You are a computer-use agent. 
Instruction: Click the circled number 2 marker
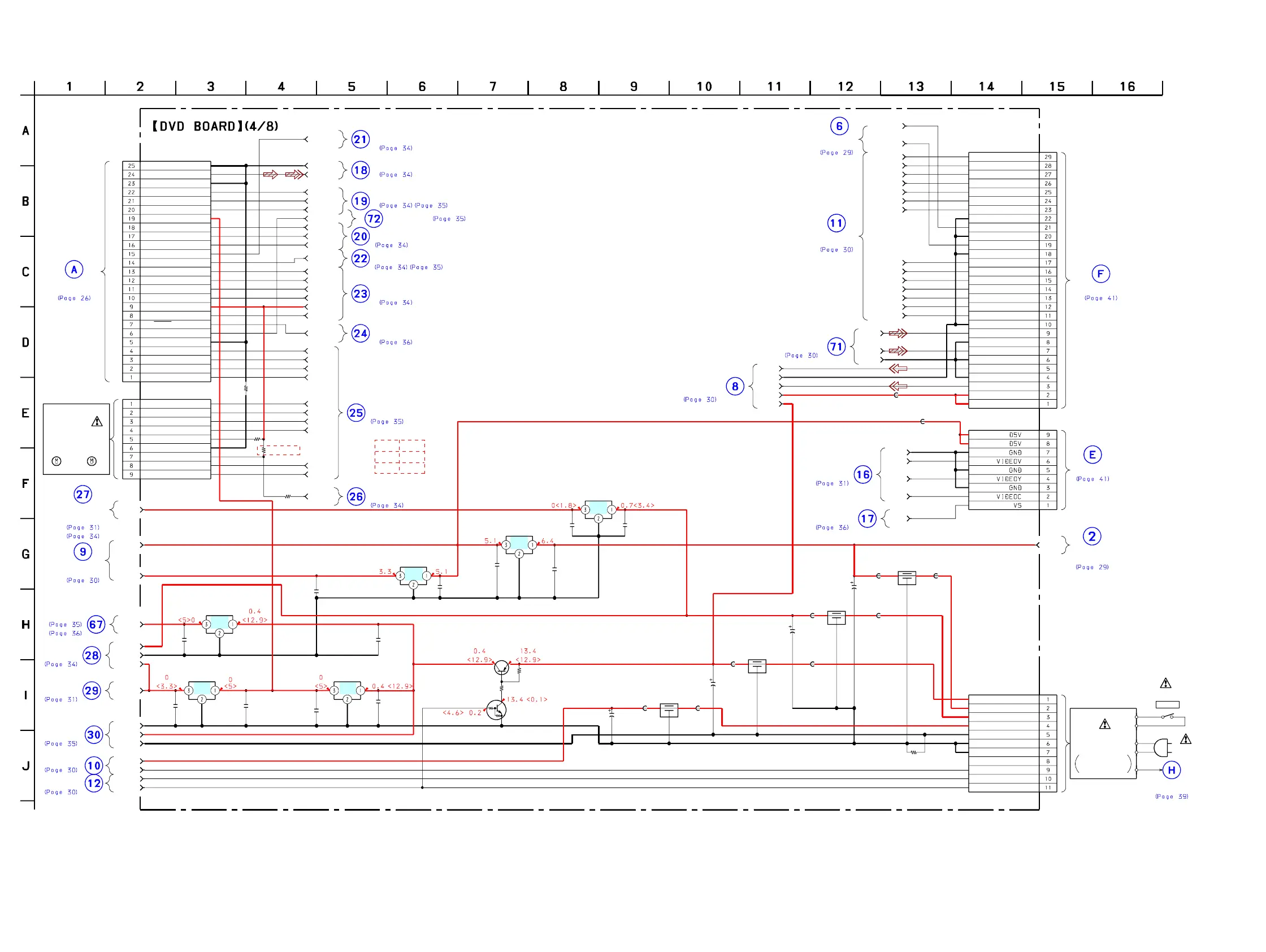pyautogui.click(x=1091, y=537)
